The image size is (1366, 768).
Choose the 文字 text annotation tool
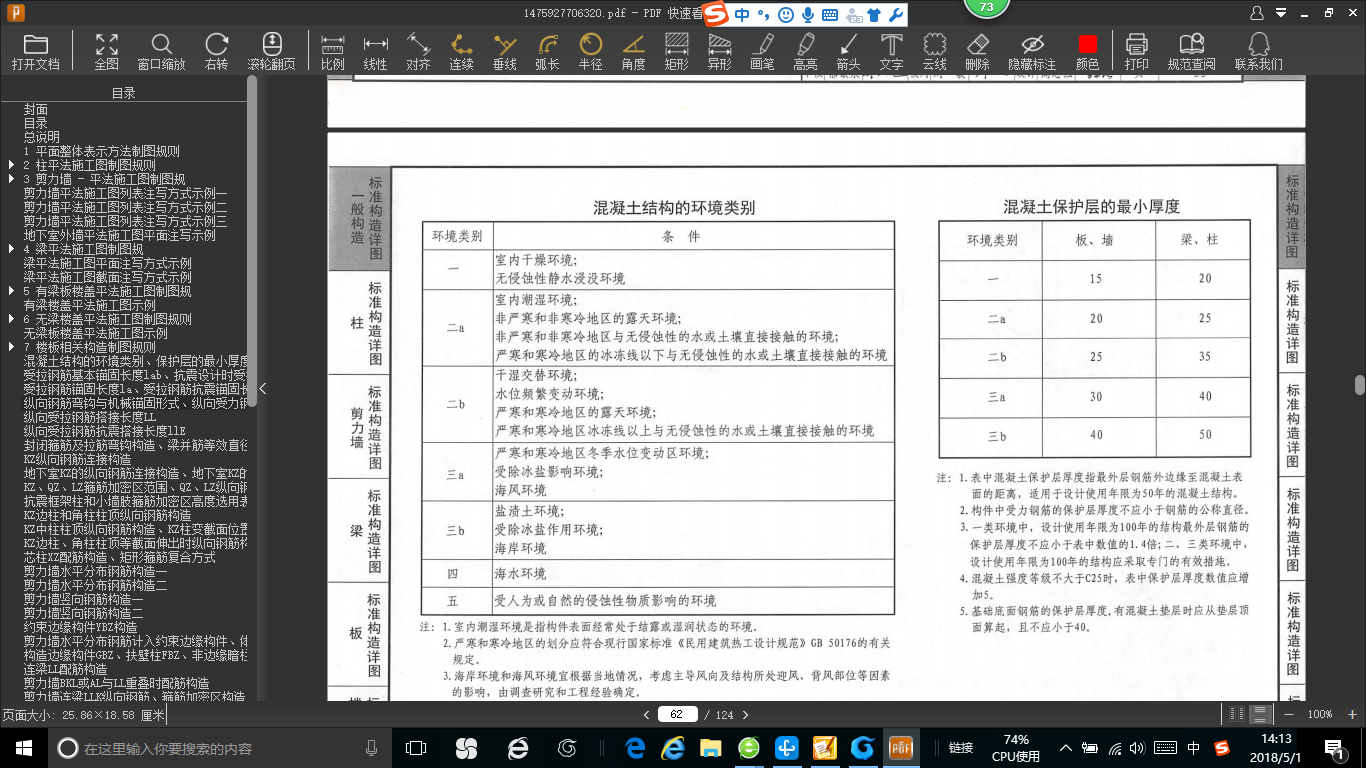(x=891, y=51)
